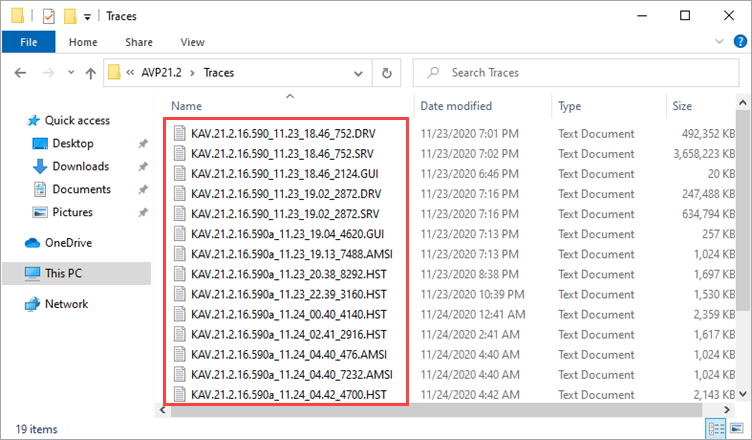Open Downloads in the navigation pane

click(80, 166)
